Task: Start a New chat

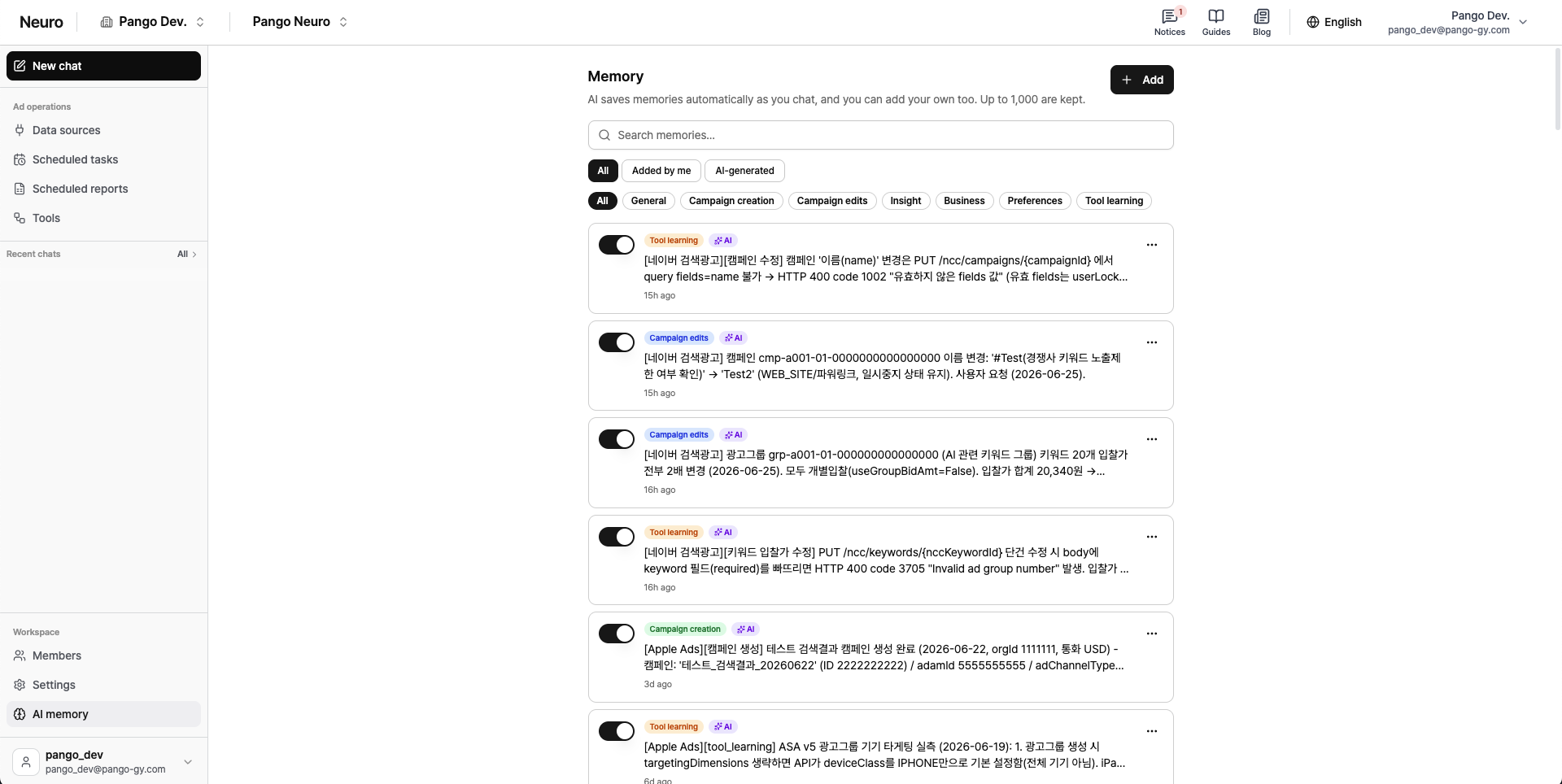Action: [103, 66]
